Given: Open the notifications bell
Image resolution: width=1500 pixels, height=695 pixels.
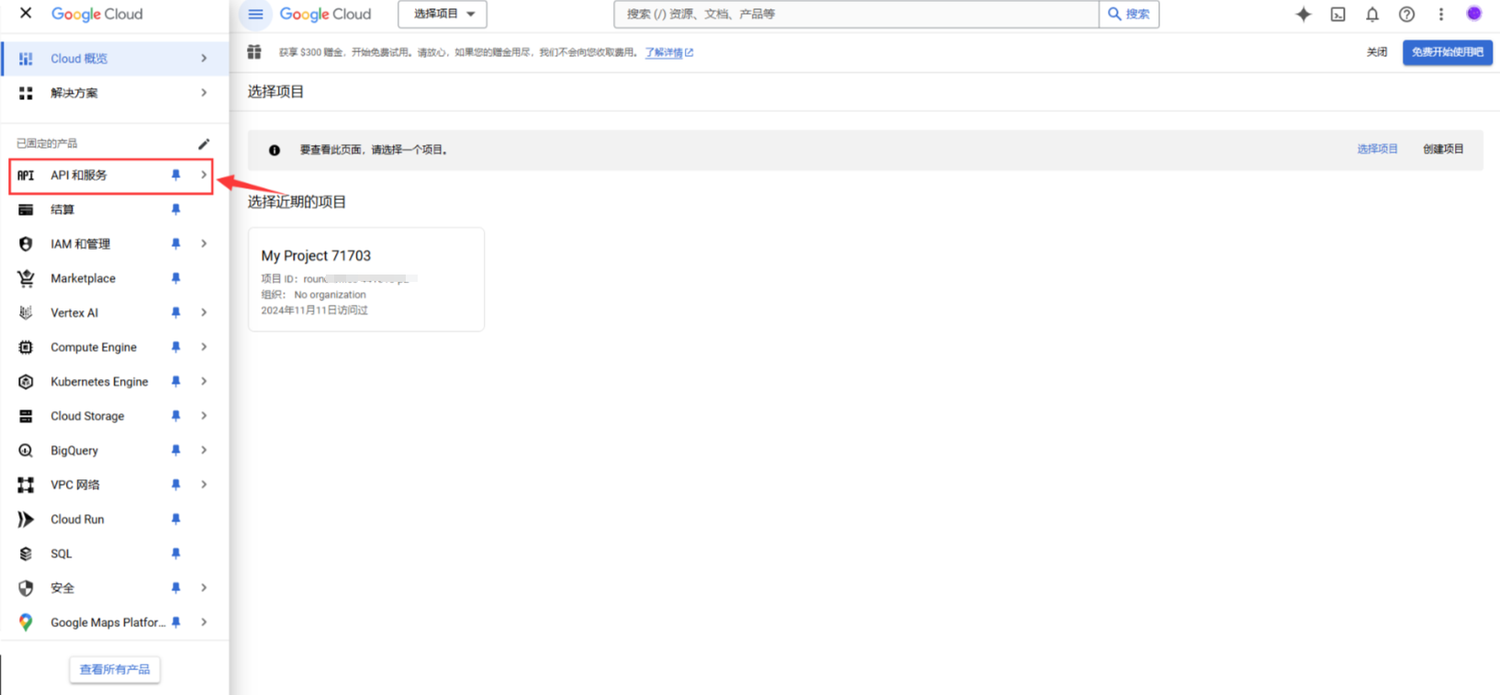Looking at the screenshot, I should click(1372, 14).
